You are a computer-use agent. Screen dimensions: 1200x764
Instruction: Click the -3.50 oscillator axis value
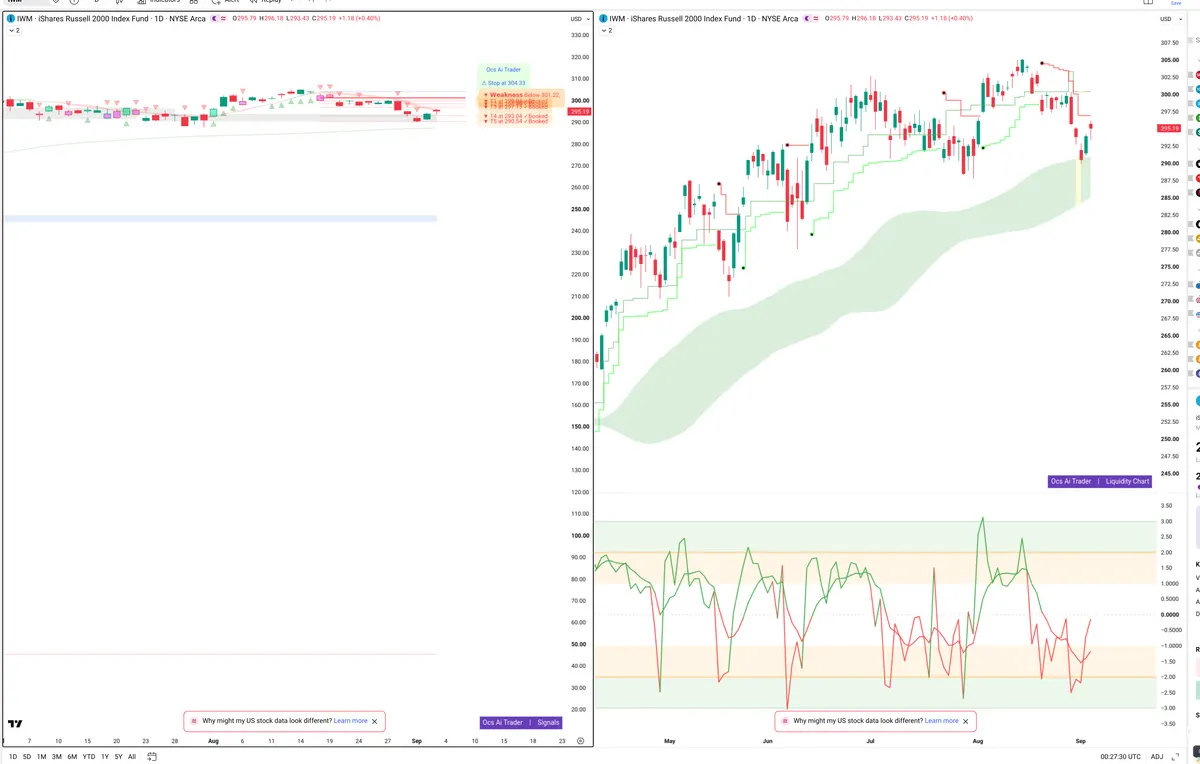point(1167,723)
